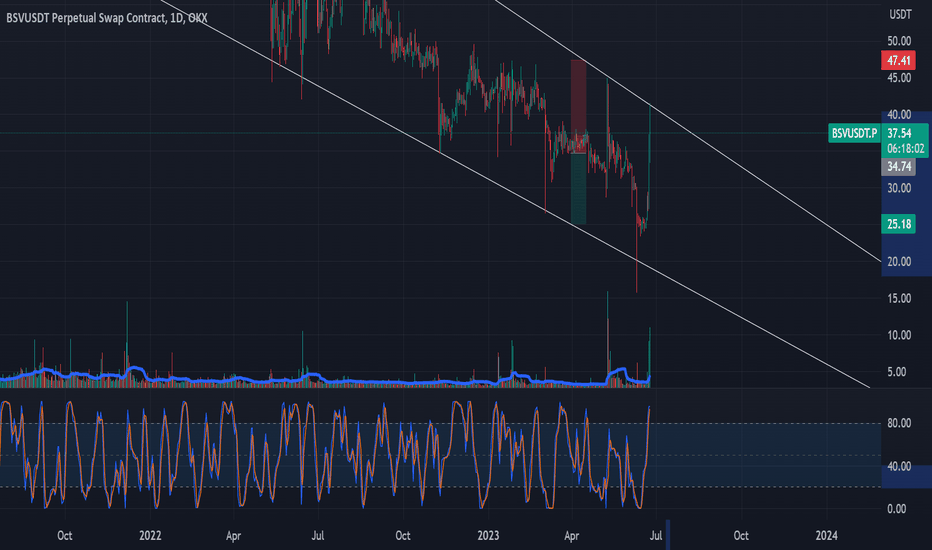Click the 2024 label on the time axis
This screenshot has height=550, width=932.
click(826, 536)
